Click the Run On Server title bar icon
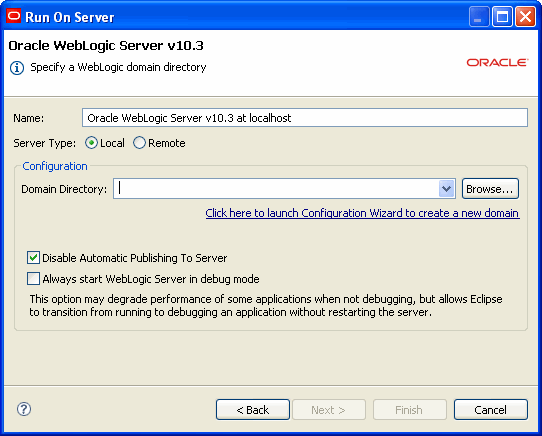Image resolution: width=542 pixels, height=436 pixels. (x=14, y=16)
